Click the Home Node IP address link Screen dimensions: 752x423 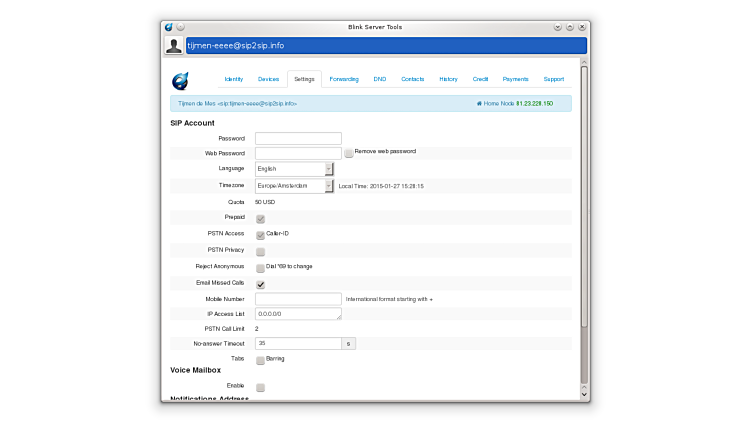click(x=534, y=103)
